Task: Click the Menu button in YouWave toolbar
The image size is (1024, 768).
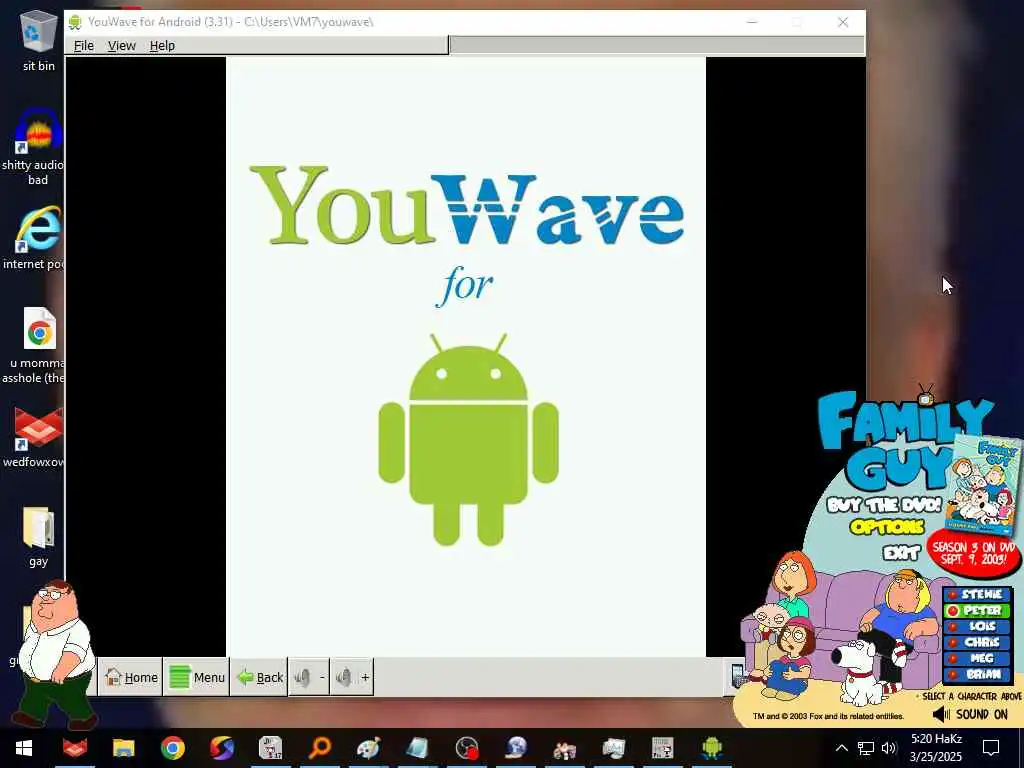Action: [197, 677]
